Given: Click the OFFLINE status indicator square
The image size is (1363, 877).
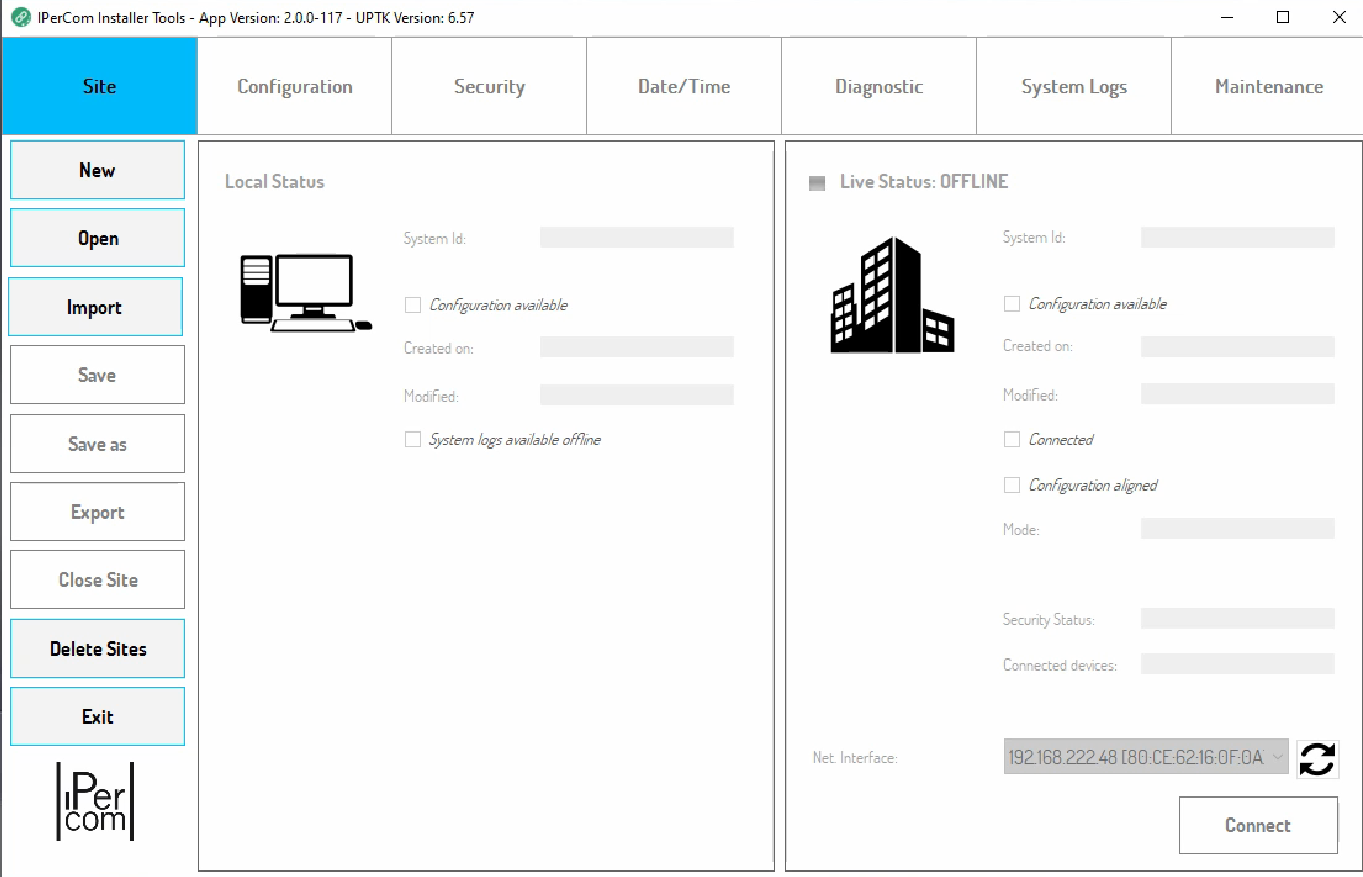Looking at the screenshot, I should [x=815, y=183].
